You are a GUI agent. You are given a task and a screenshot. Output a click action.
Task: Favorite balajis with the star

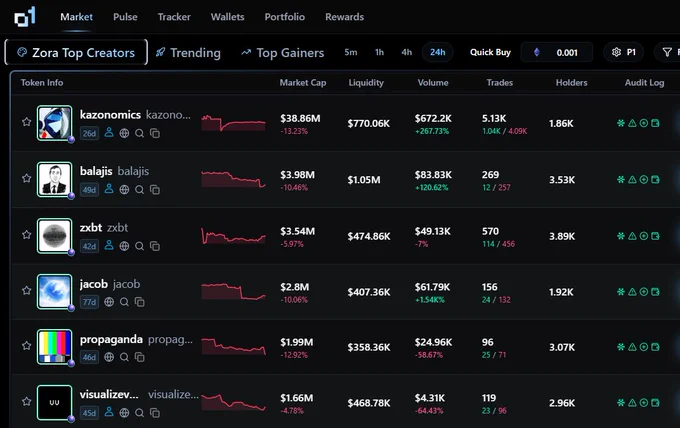point(26,178)
